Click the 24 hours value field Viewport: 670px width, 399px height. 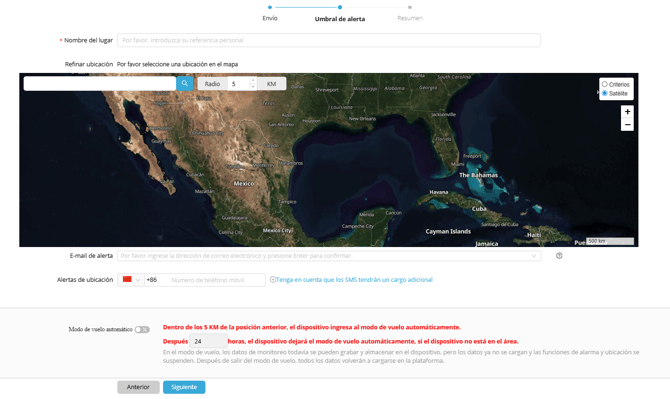coord(208,341)
